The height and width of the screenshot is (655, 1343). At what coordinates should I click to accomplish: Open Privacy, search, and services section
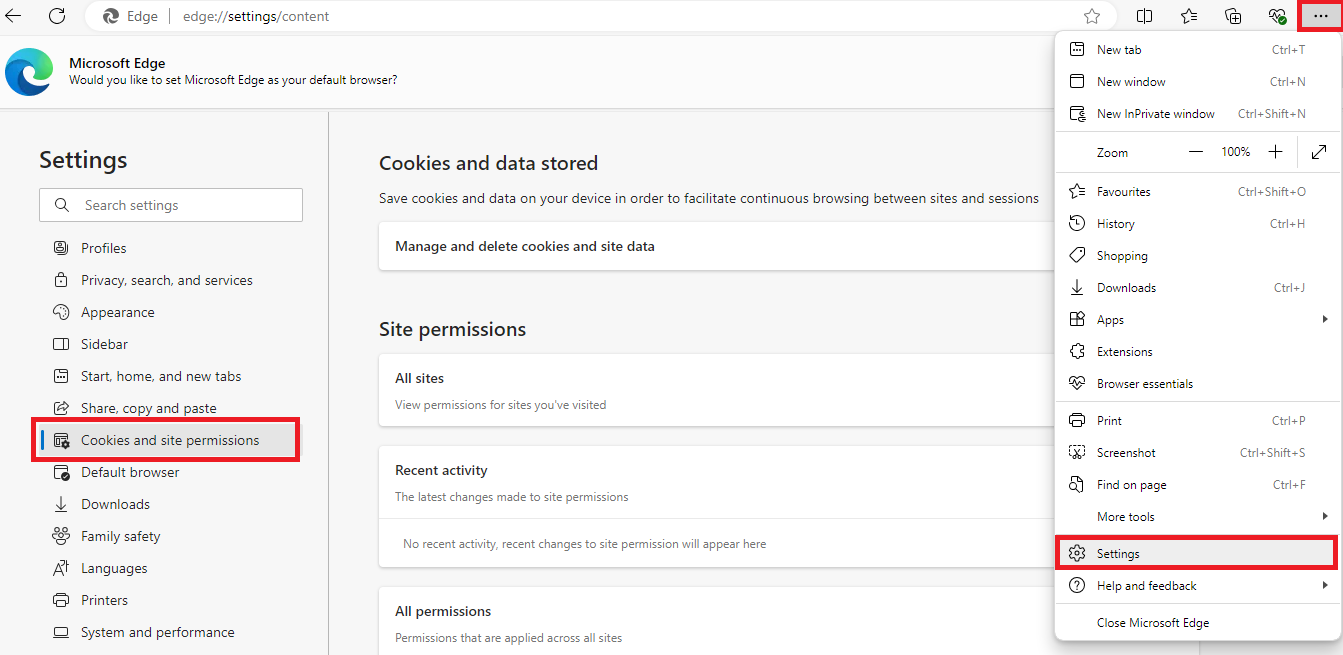tap(166, 281)
